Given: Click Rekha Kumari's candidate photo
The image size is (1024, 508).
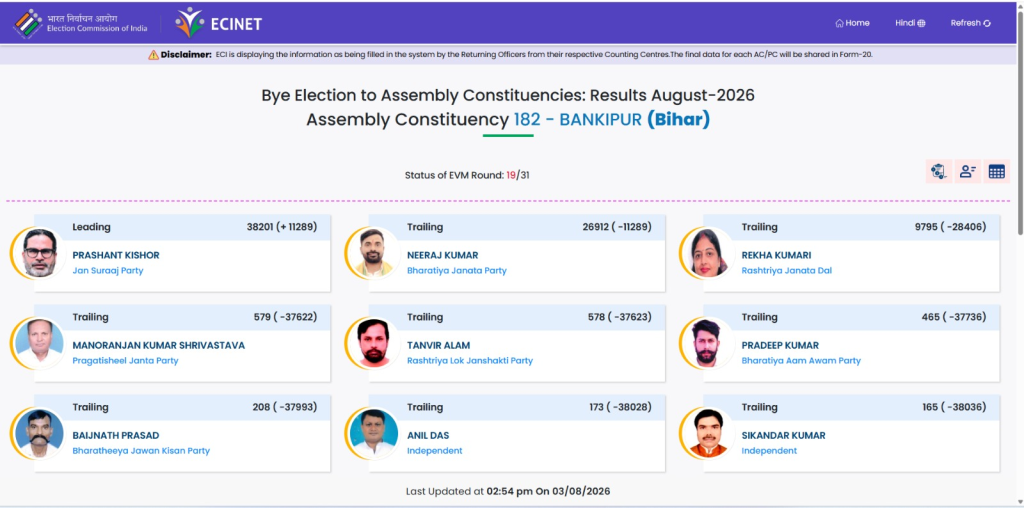Looking at the screenshot, I should (708, 253).
